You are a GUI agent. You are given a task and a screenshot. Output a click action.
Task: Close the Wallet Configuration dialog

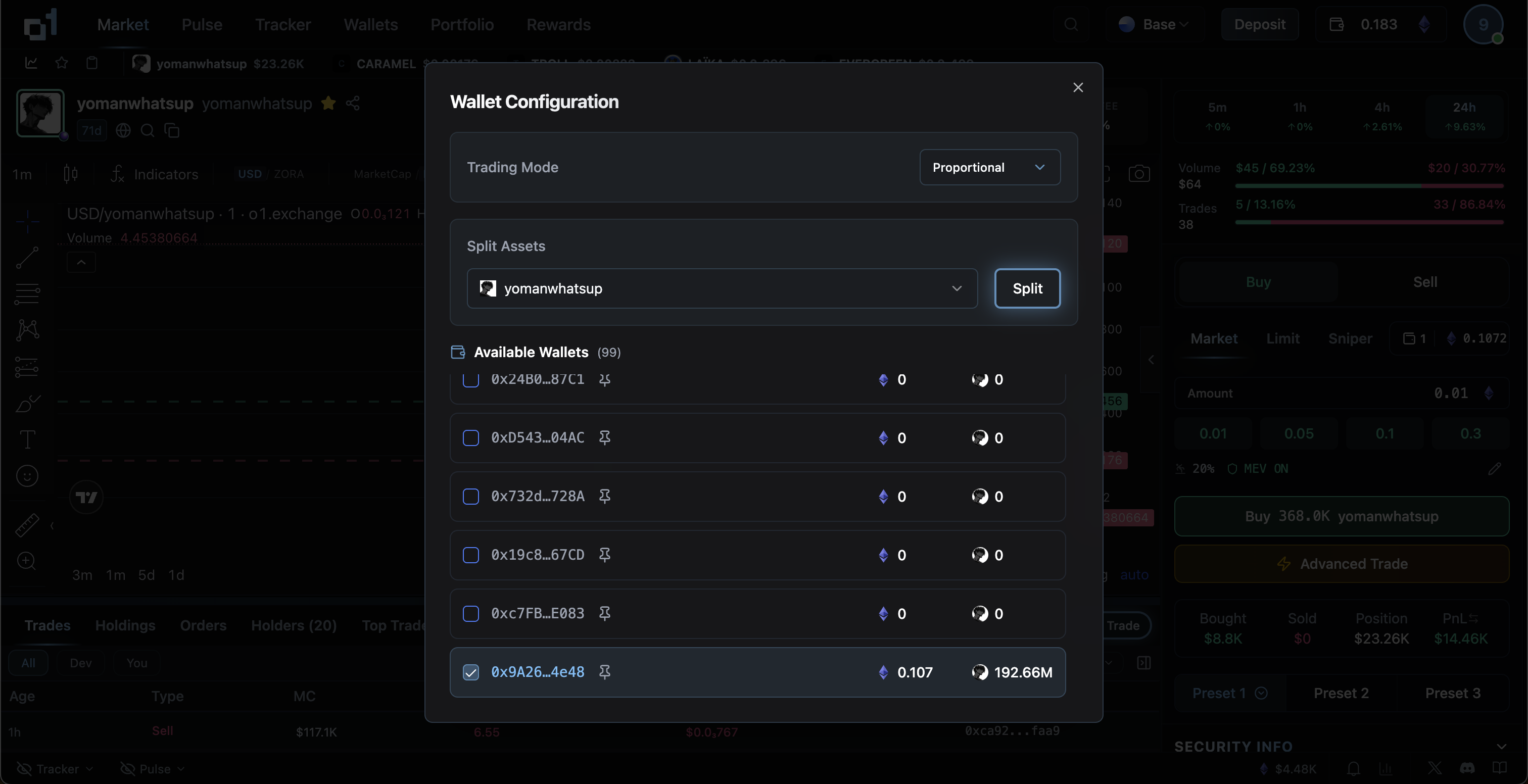(1078, 88)
